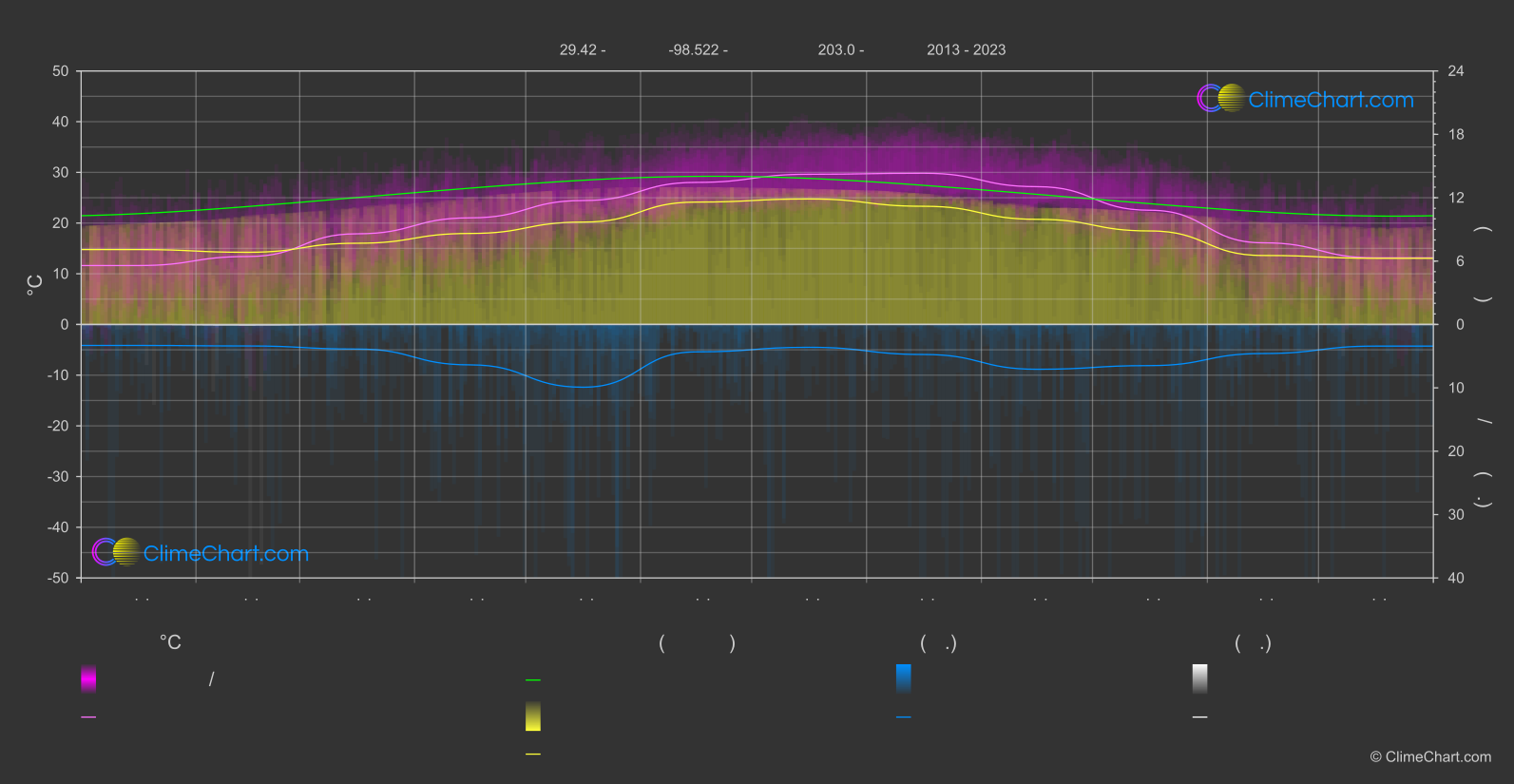Screen dimensions: 1514x784
Task: Click the "18" hours axis tick
Action: 1456,134
